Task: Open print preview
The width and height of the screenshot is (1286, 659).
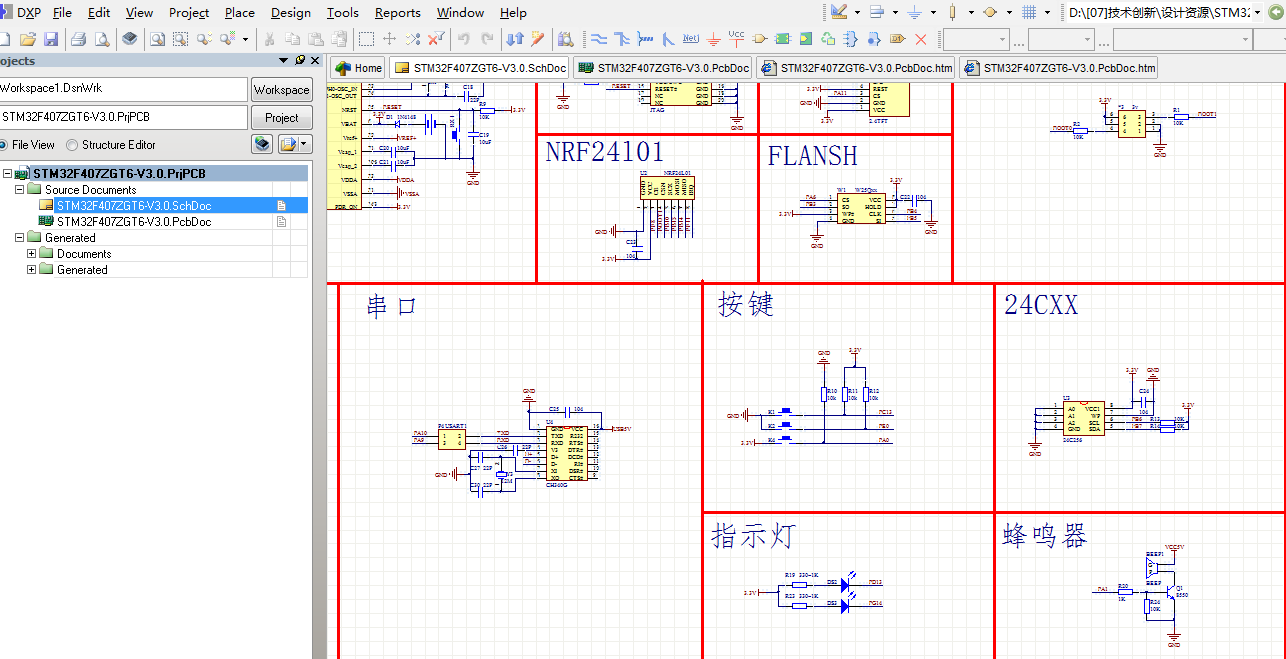Action: click(102, 39)
